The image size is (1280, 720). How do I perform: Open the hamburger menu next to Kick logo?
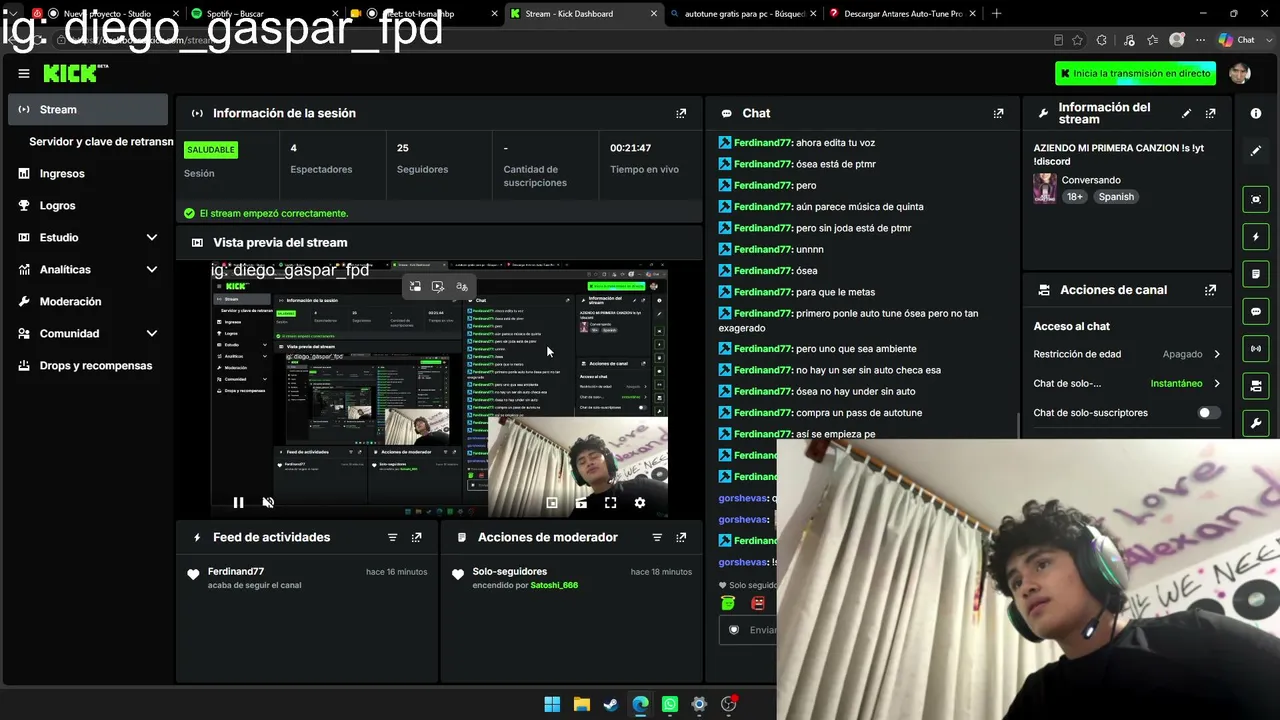click(24, 73)
